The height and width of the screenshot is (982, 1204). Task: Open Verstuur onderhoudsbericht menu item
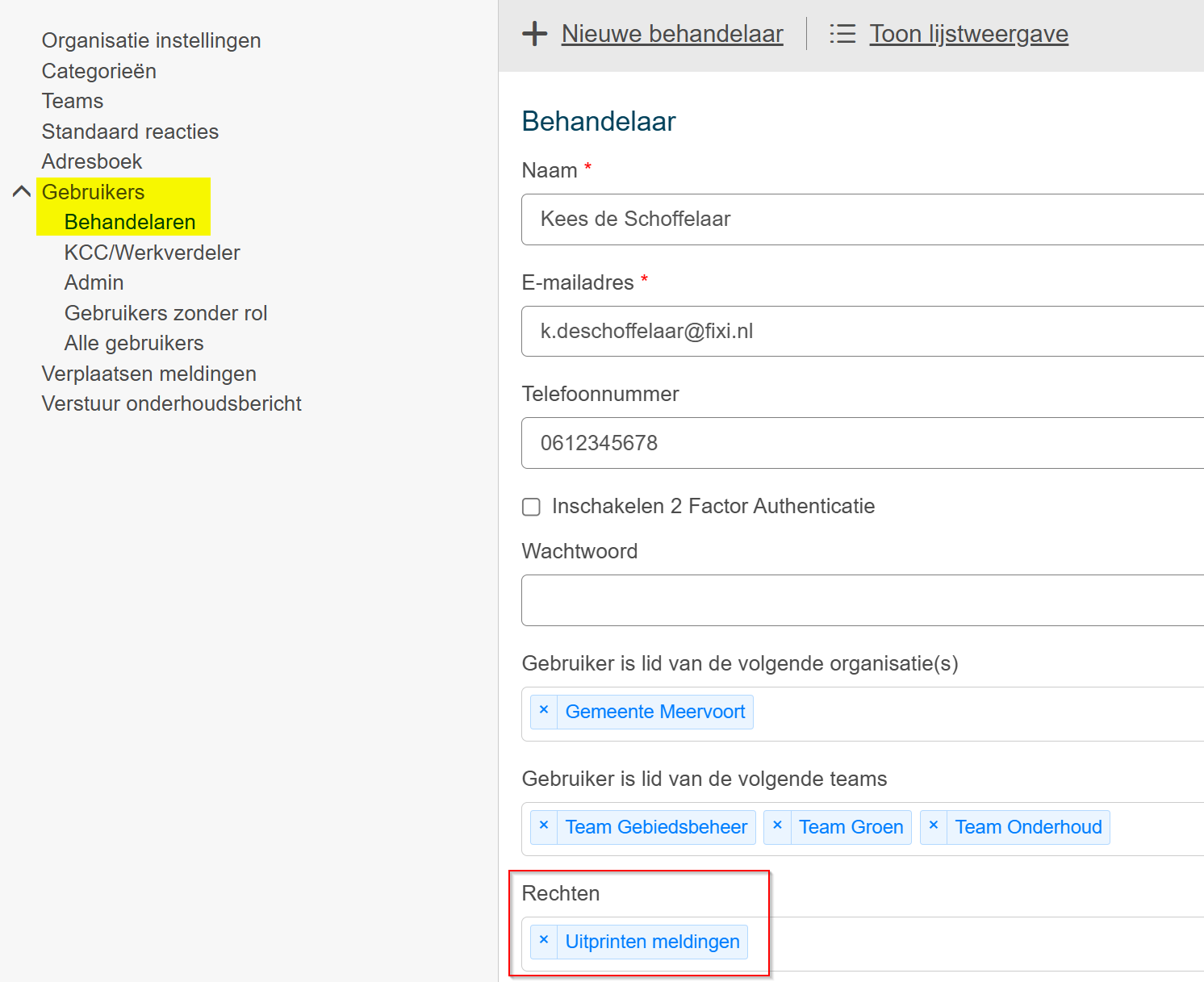[172, 403]
